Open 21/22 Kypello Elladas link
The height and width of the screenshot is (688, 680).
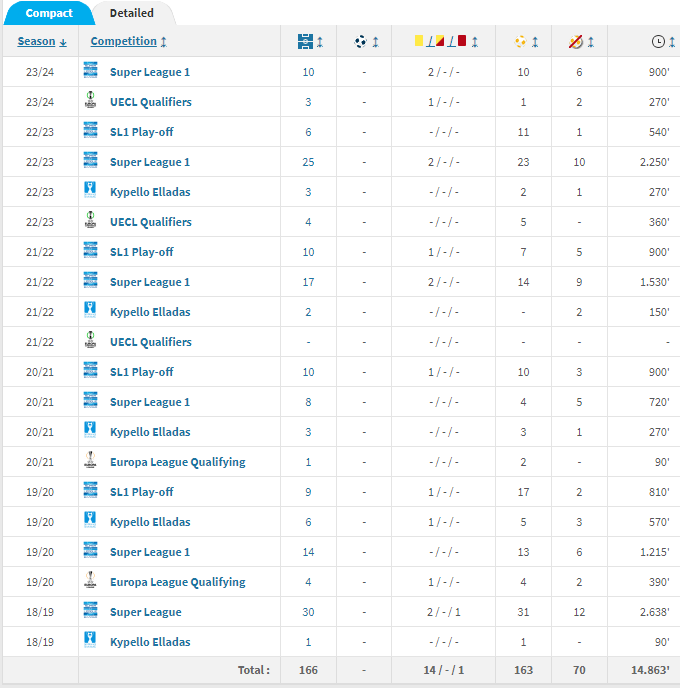tap(150, 312)
